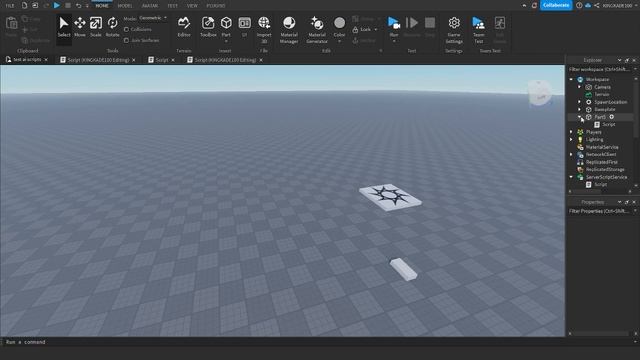The image size is (640, 360).
Task: Open the Toolbox
Action: [x=208, y=27]
